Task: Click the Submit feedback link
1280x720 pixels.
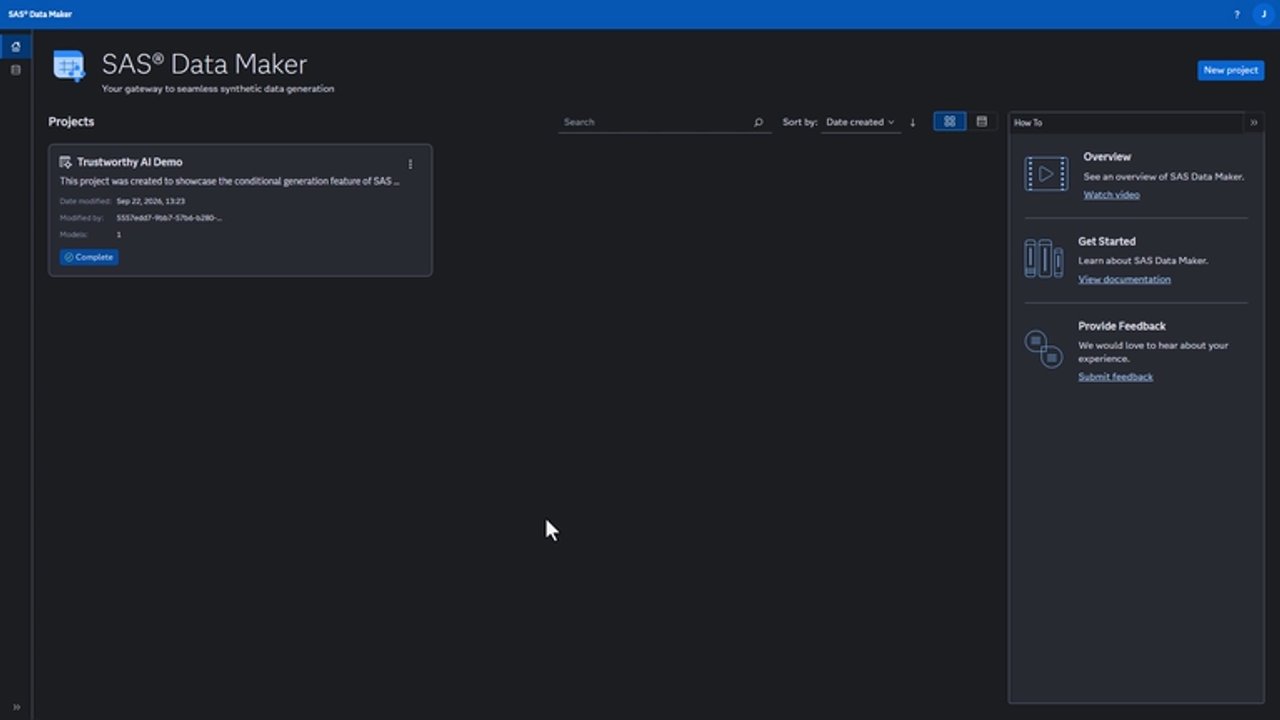Action: click(x=1115, y=377)
